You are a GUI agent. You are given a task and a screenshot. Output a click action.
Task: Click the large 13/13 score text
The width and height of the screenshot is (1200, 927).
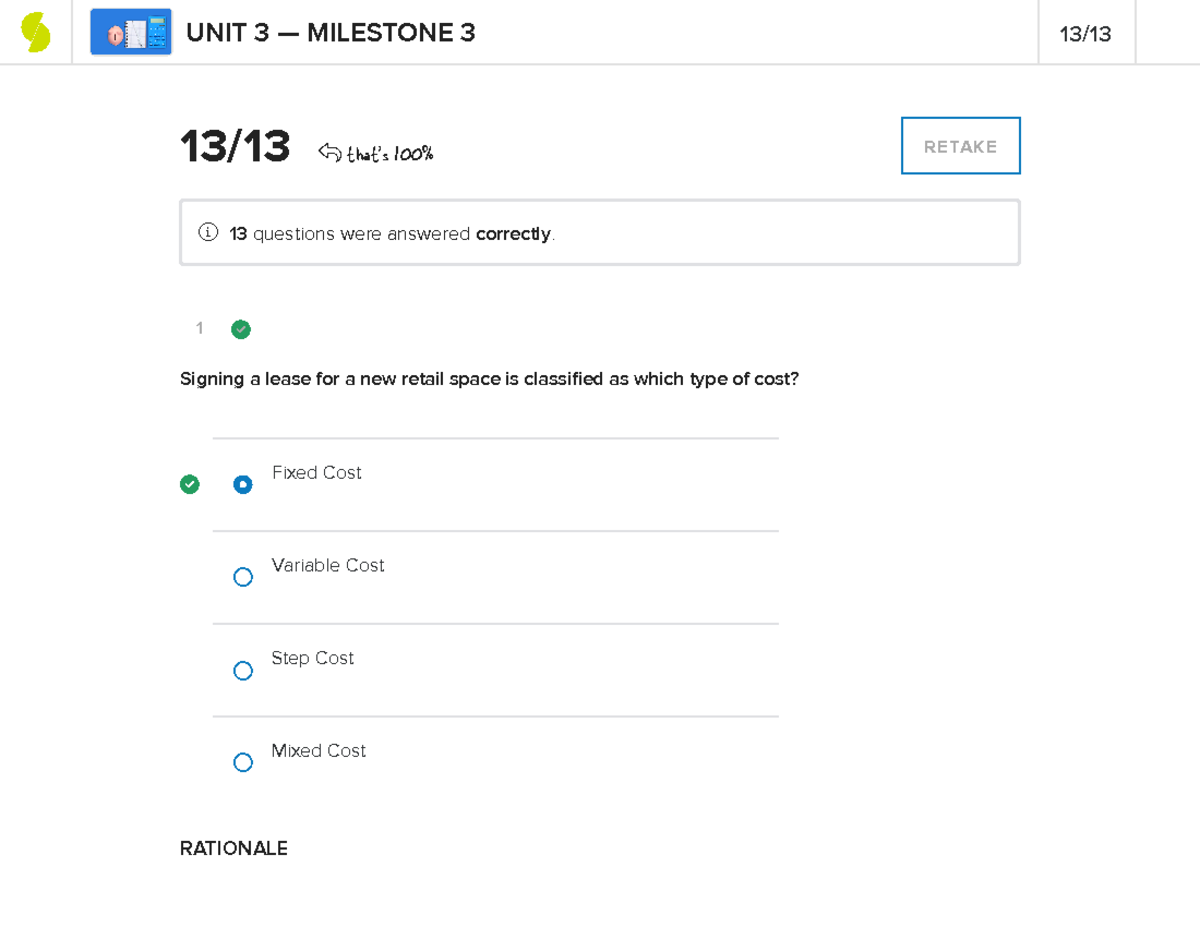tap(235, 148)
